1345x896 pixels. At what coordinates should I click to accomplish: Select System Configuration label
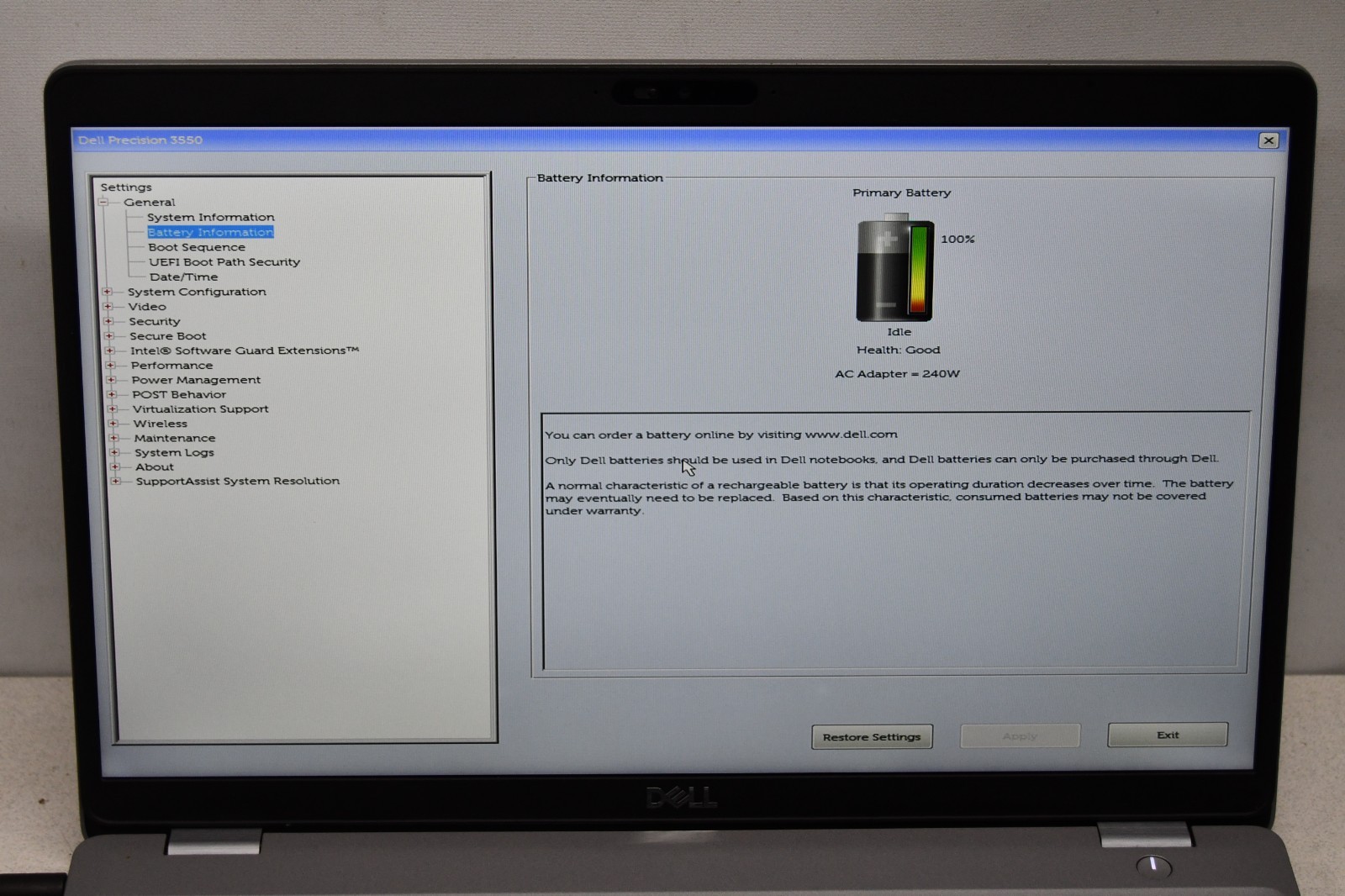click(197, 292)
